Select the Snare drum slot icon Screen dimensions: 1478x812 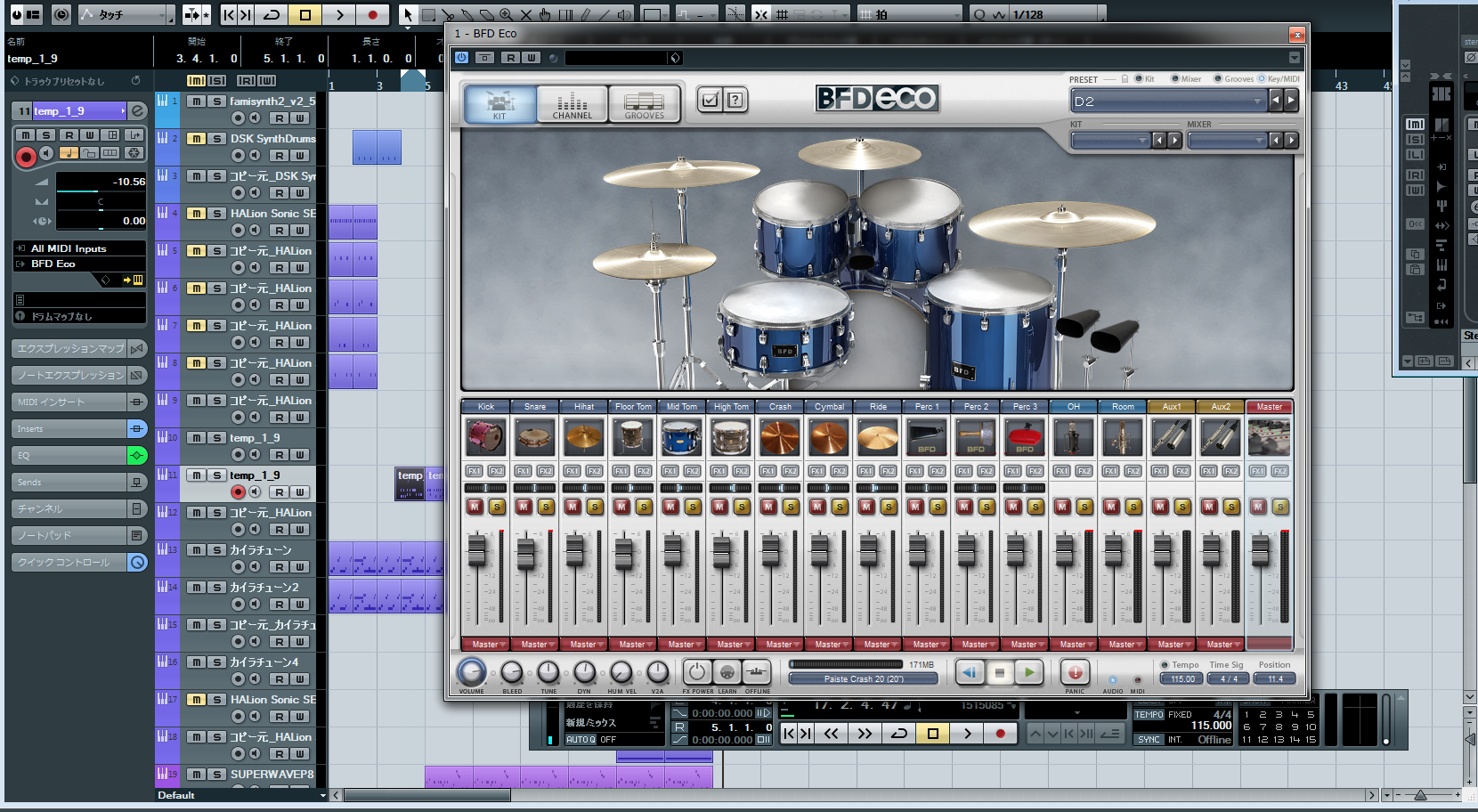click(x=534, y=437)
